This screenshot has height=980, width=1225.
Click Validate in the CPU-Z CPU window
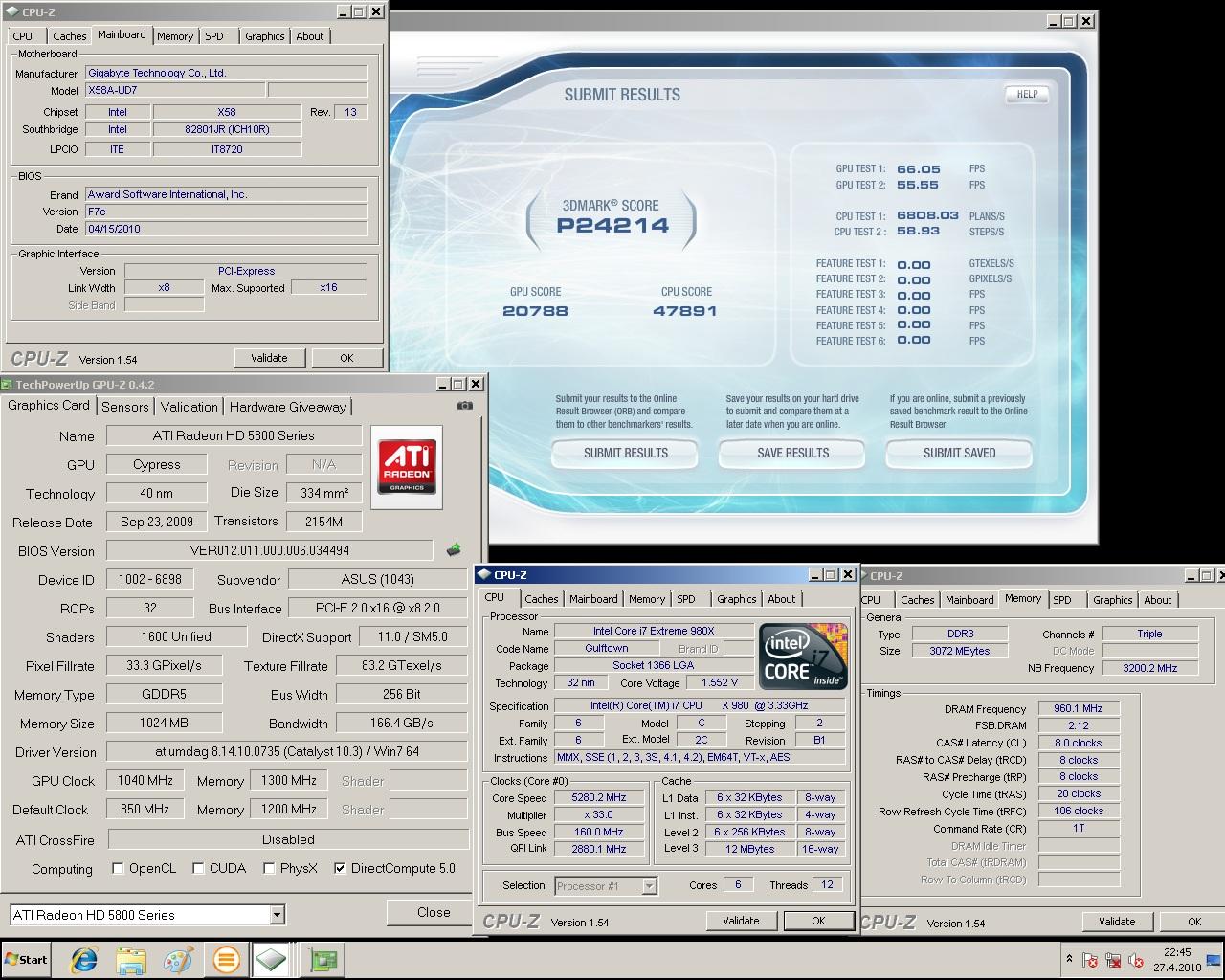741,921
